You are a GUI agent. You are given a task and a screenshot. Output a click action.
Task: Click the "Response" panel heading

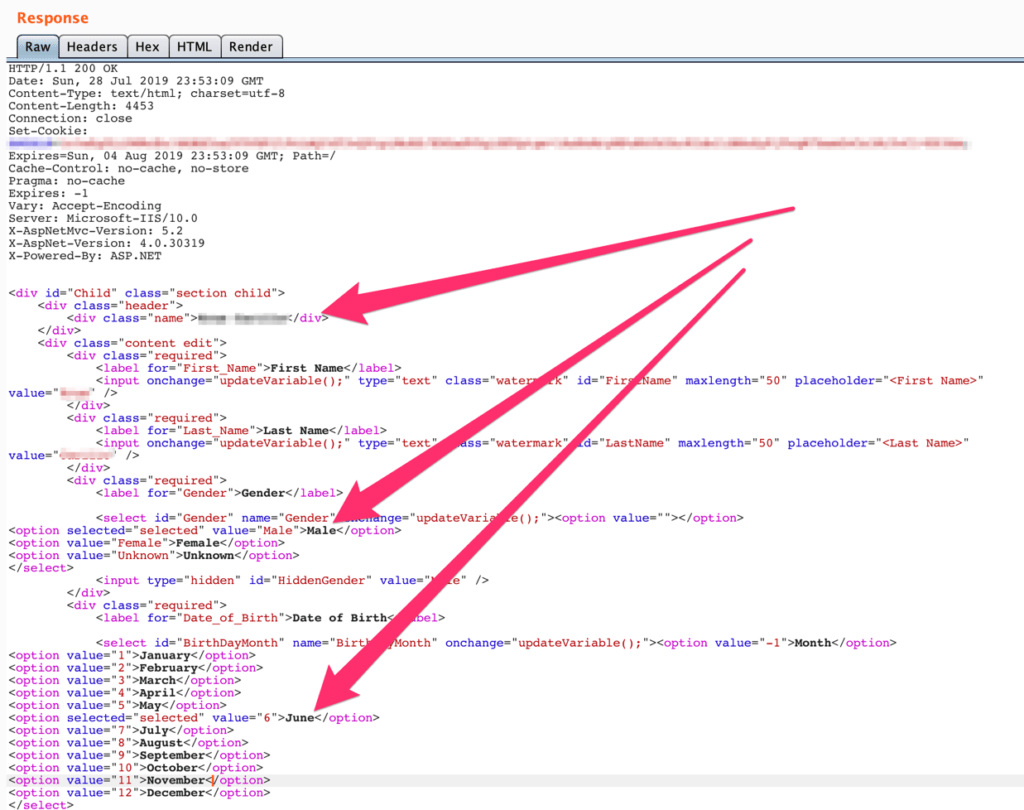point(52,18)
